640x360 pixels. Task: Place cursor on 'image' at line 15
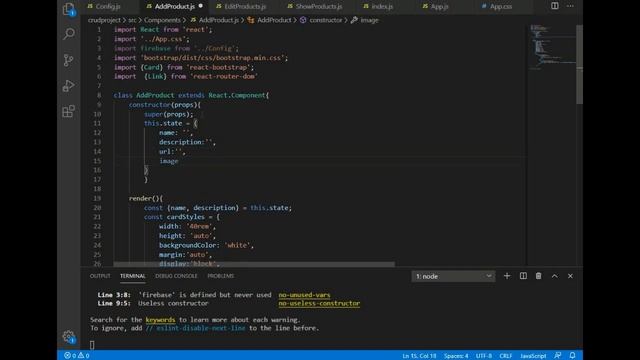click(x=169, y=161)
